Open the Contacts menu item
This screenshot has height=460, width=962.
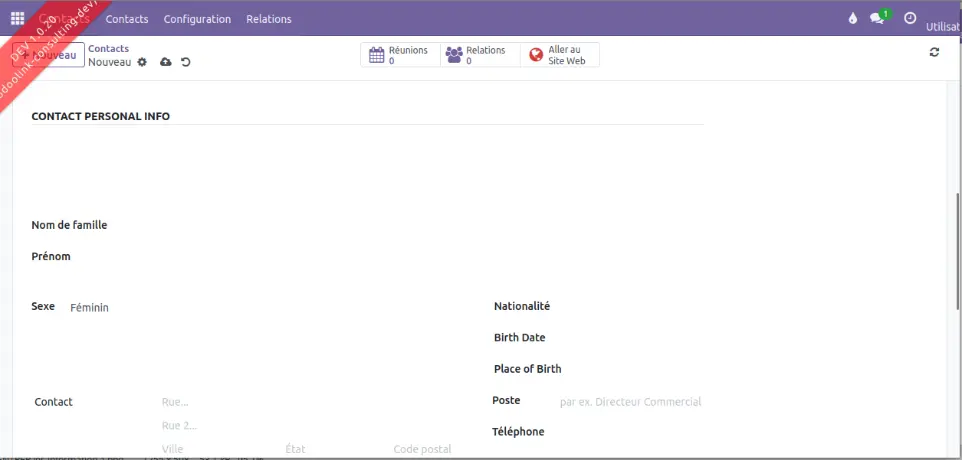point(127,19)
